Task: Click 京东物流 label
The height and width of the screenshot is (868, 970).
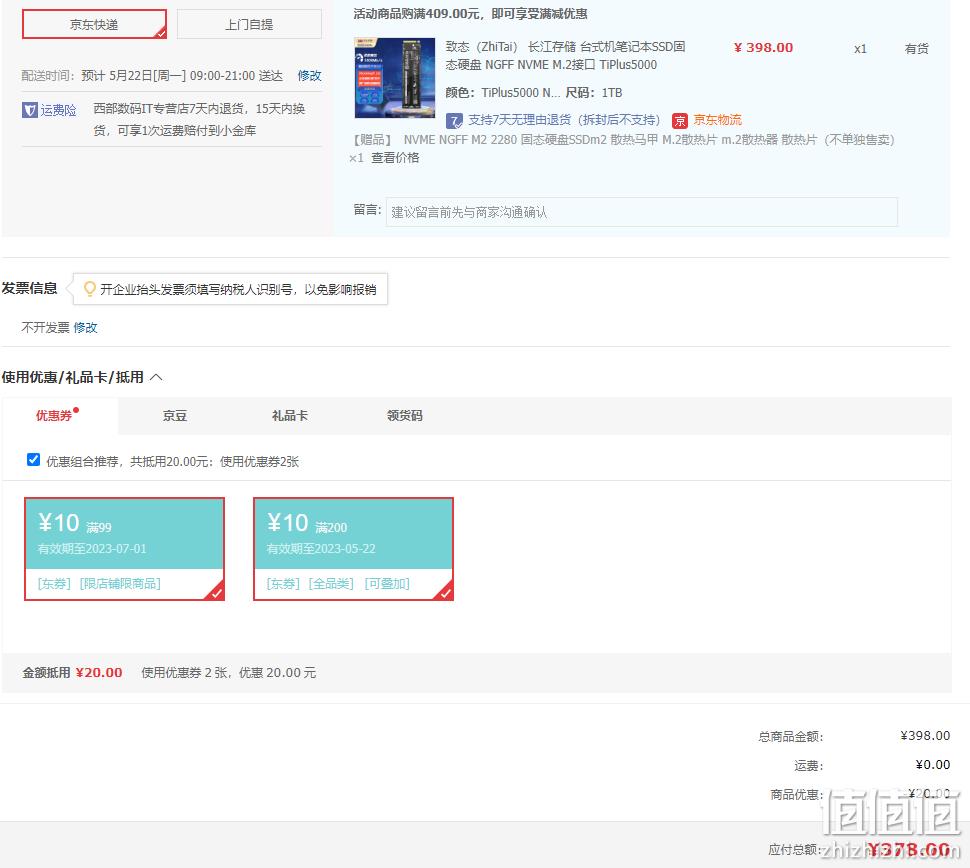Action: [717, 119]
